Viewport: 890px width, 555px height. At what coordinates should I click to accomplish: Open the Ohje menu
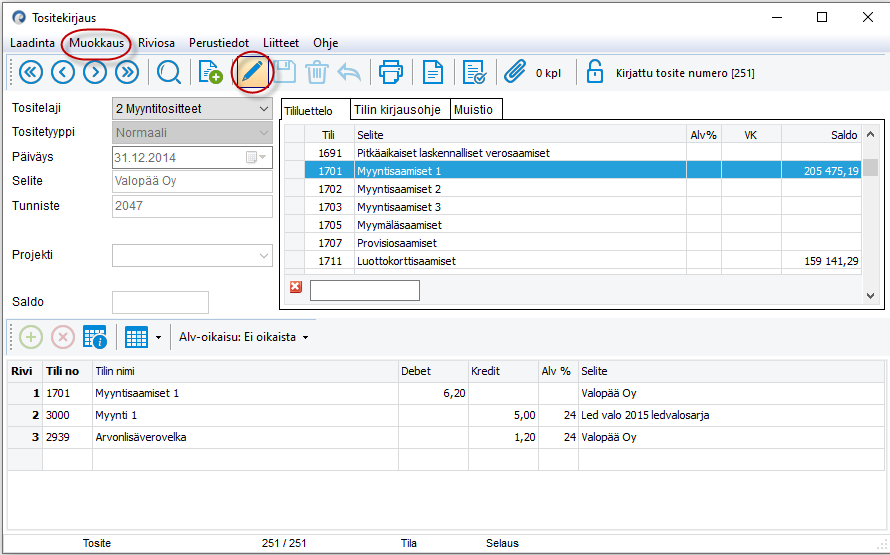click(326, 43)
